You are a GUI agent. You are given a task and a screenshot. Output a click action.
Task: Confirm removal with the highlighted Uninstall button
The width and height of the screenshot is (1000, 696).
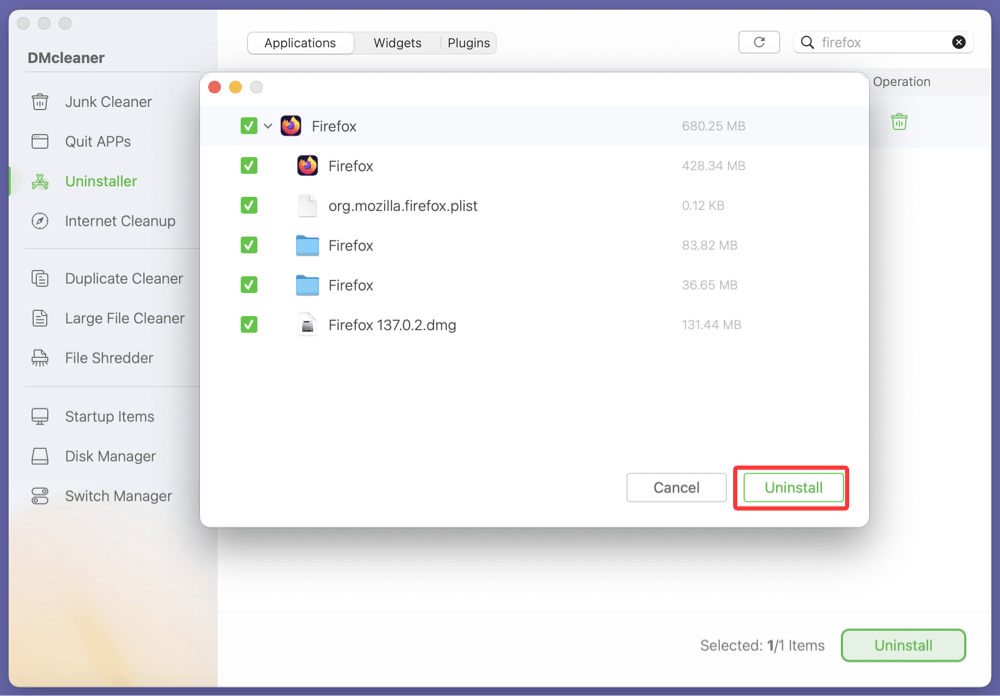click(x=791, y=487)
